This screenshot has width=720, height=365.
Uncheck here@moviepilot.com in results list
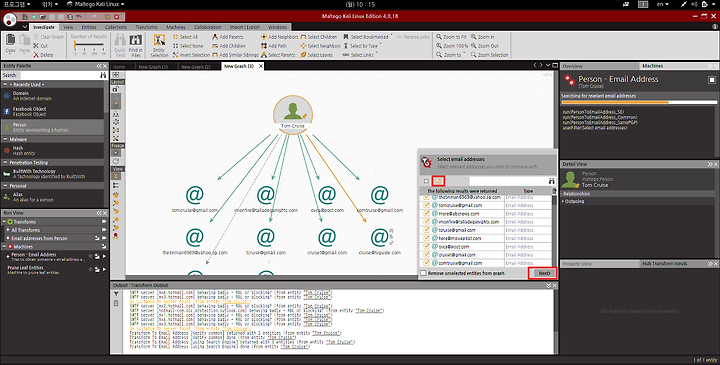point(427,238)
